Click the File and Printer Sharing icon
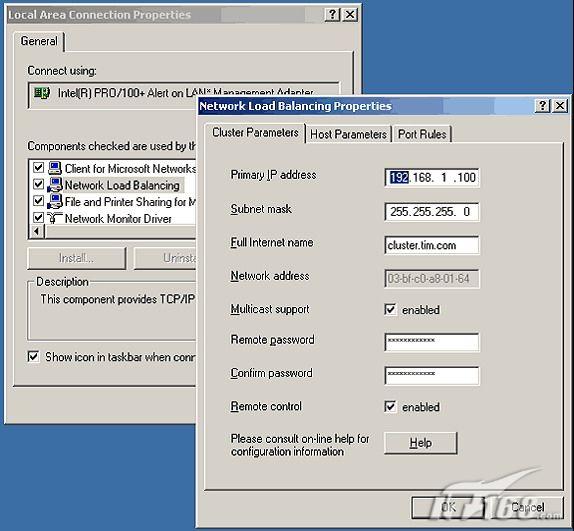Viewport: 574px width, 531px height. (55, 202)
